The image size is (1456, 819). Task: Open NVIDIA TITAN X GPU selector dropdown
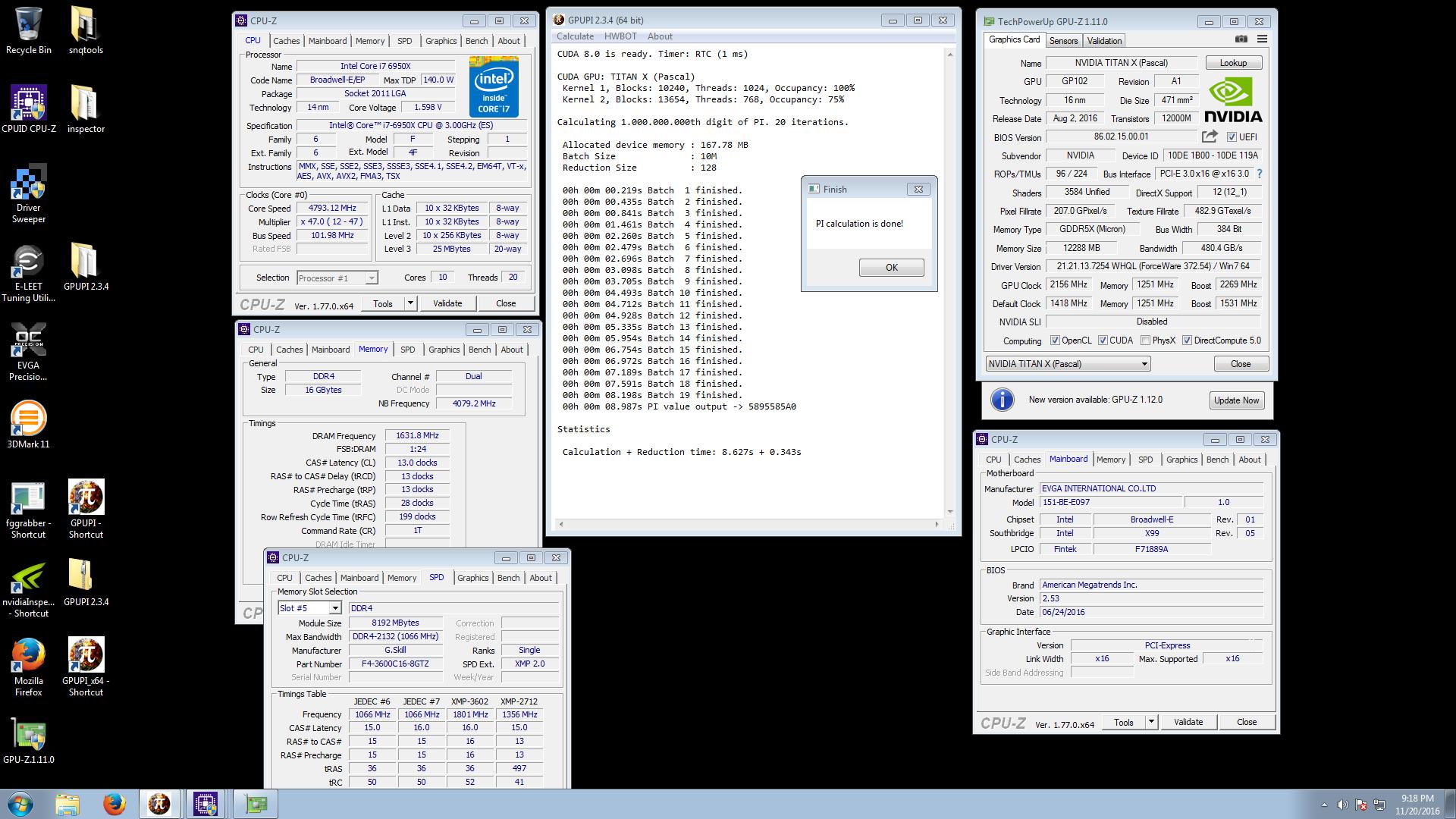click(1068, 364)
